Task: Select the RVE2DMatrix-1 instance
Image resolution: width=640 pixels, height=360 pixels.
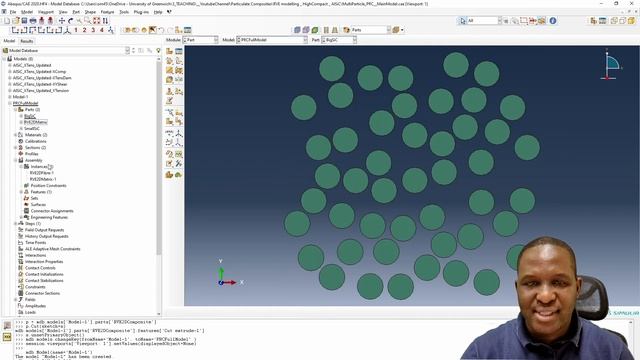Action: 43,179
